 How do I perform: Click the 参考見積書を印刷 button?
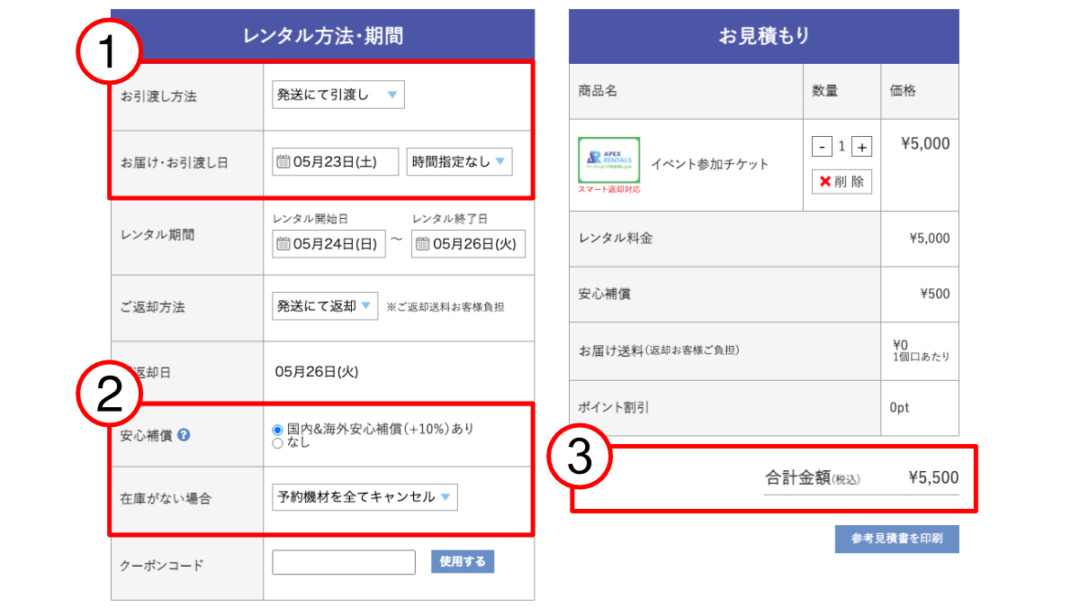pyautogui.click(x=896, y=539)
